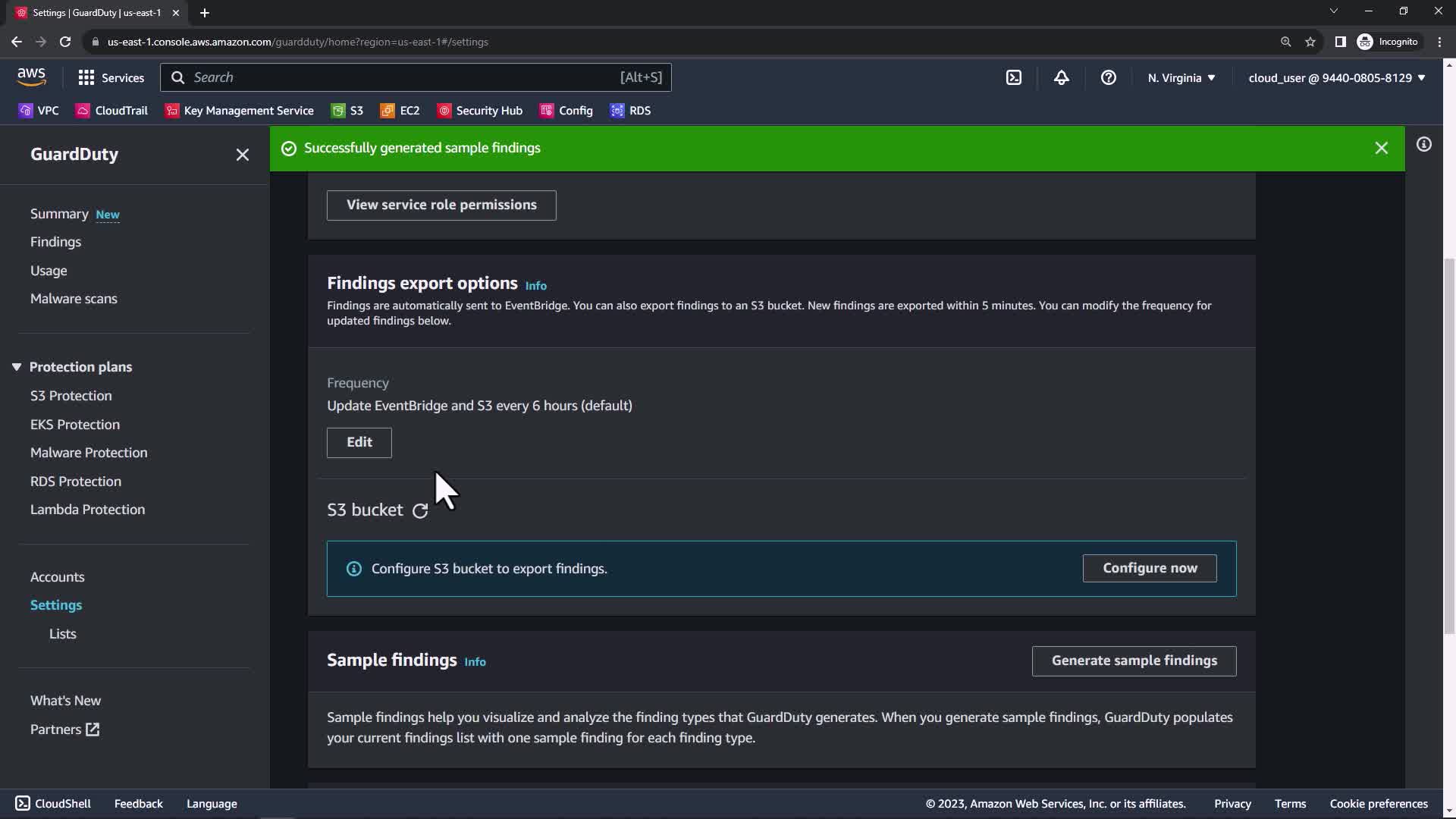The image size is (1456, 819).
Task: Click Generate sample findings button
Action: coord(1134,661)
